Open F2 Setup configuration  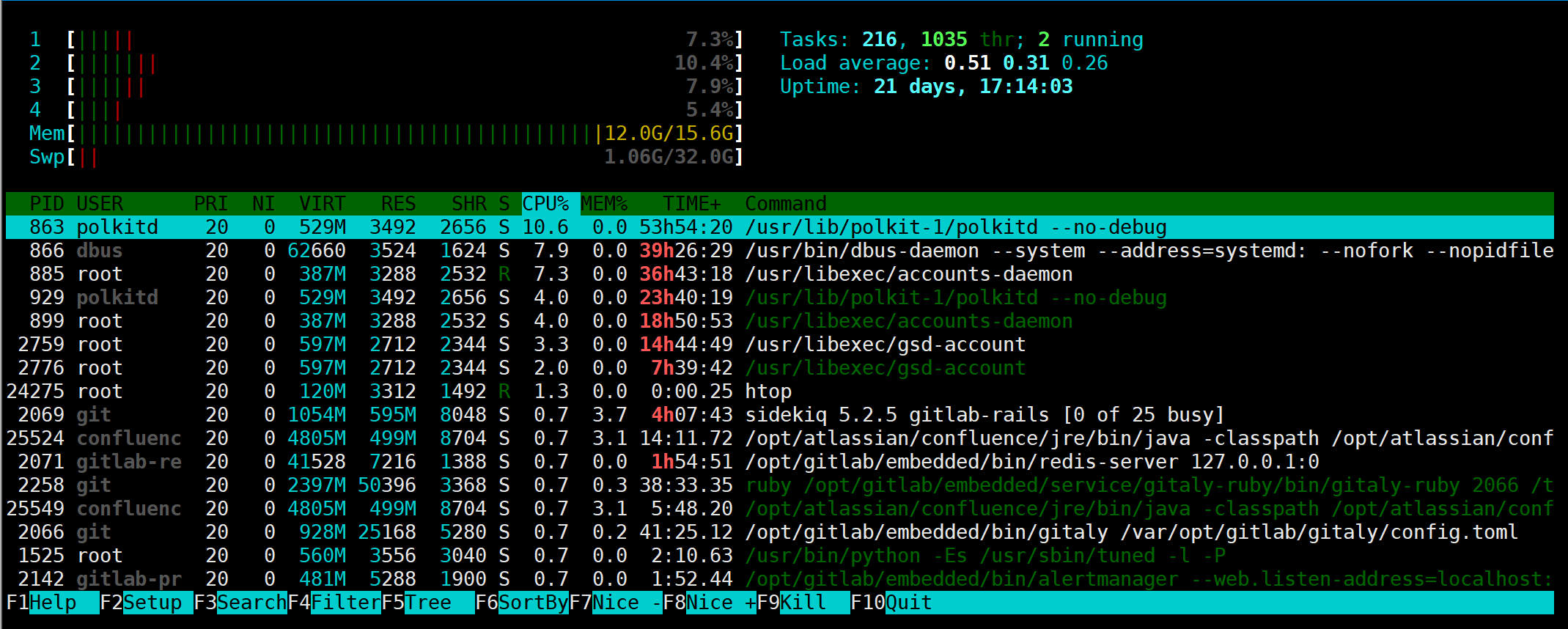pyautogui.click(x=147, y=603)
